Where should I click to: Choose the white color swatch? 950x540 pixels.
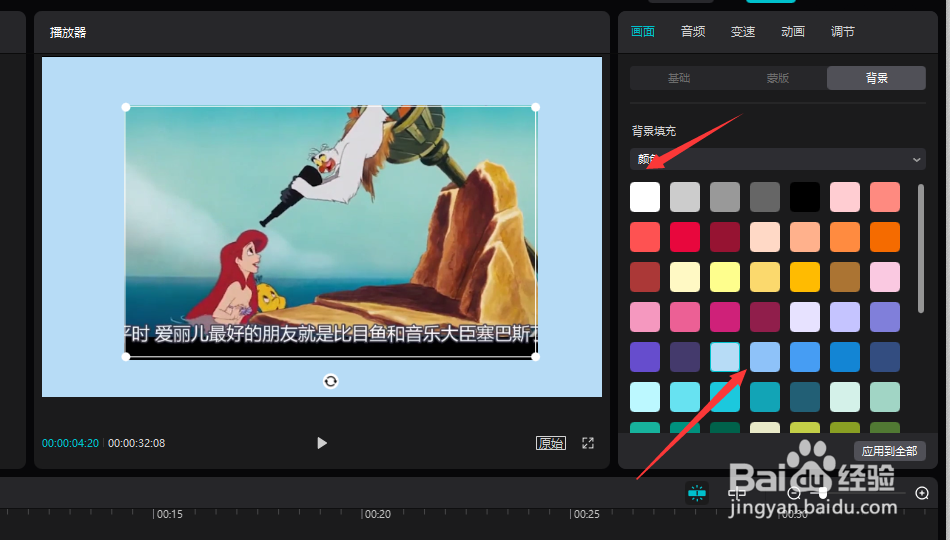tap(645, 197)
